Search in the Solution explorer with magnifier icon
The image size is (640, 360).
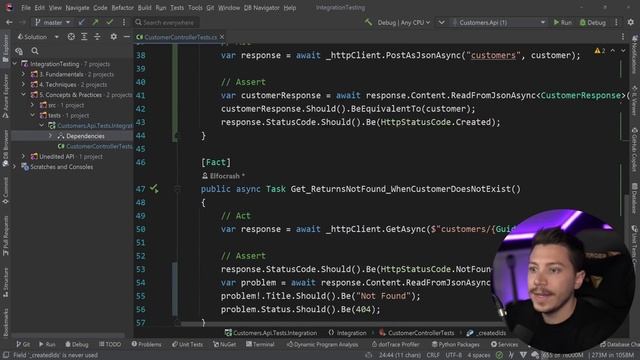click(x=35, y=51)
